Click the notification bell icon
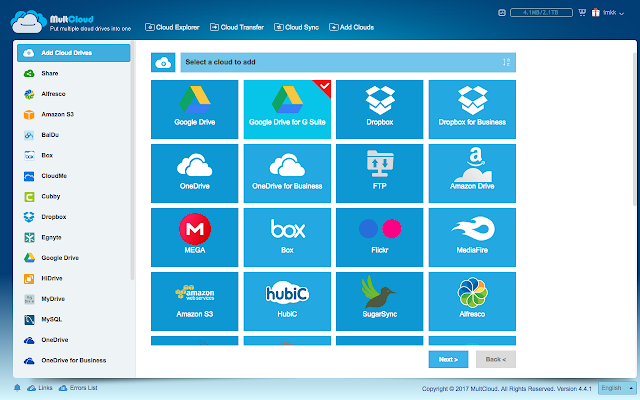 (17, 388)
